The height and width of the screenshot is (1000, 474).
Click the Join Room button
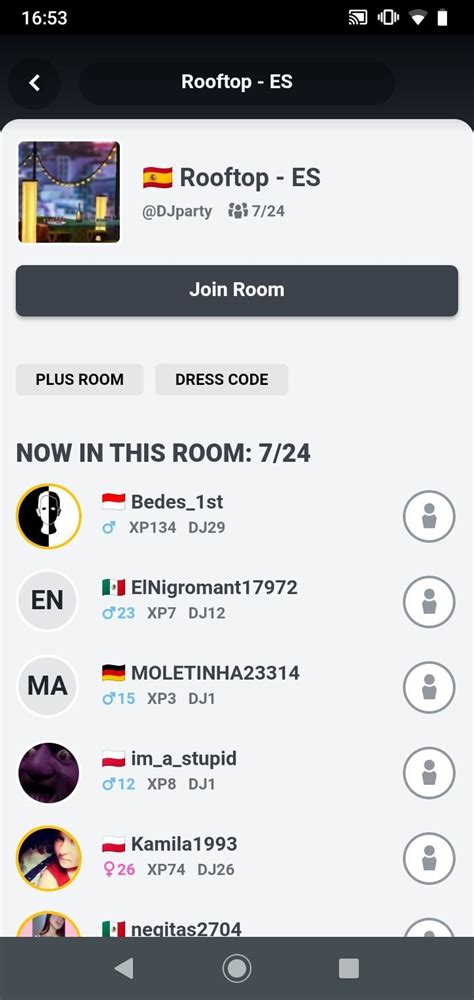coord(237,290)
